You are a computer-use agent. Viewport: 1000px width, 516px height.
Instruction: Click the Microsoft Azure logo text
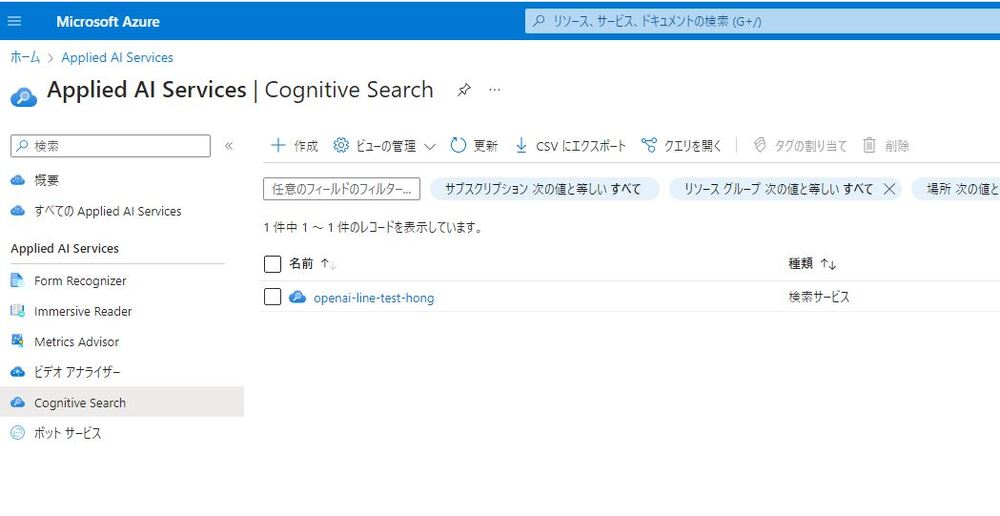point(108,21)
